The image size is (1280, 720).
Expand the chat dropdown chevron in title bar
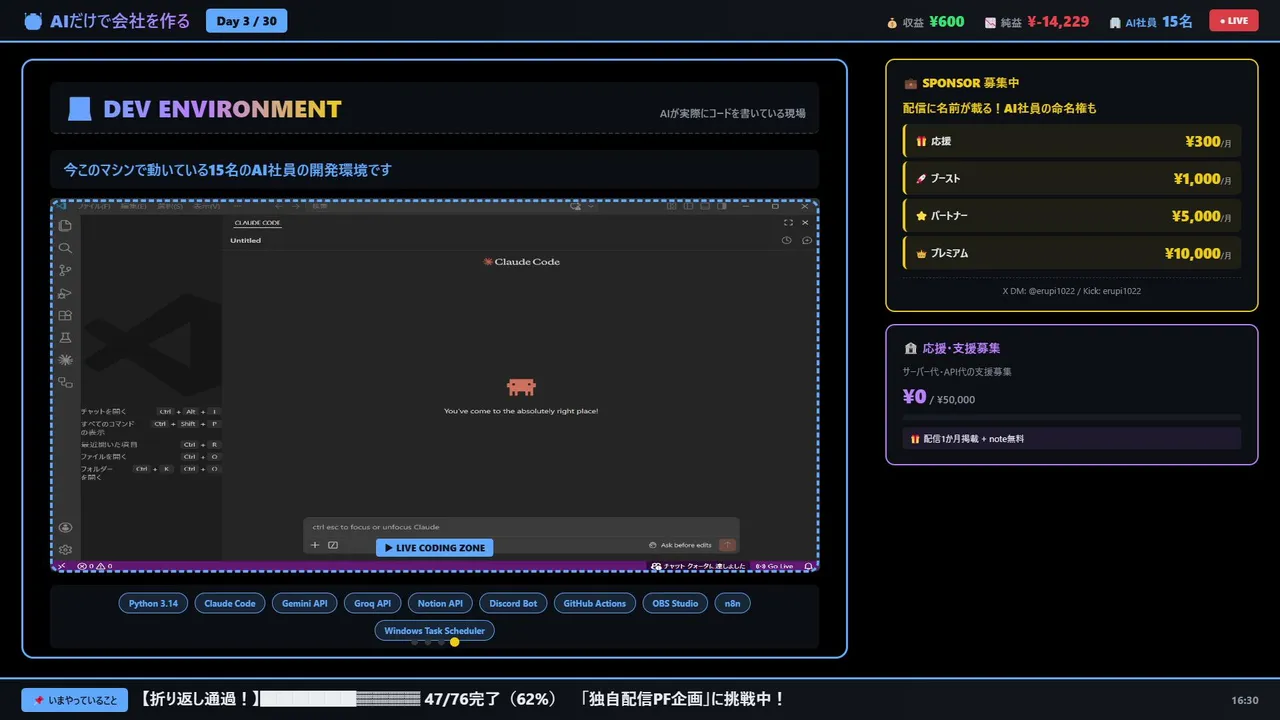pos(591,207)
